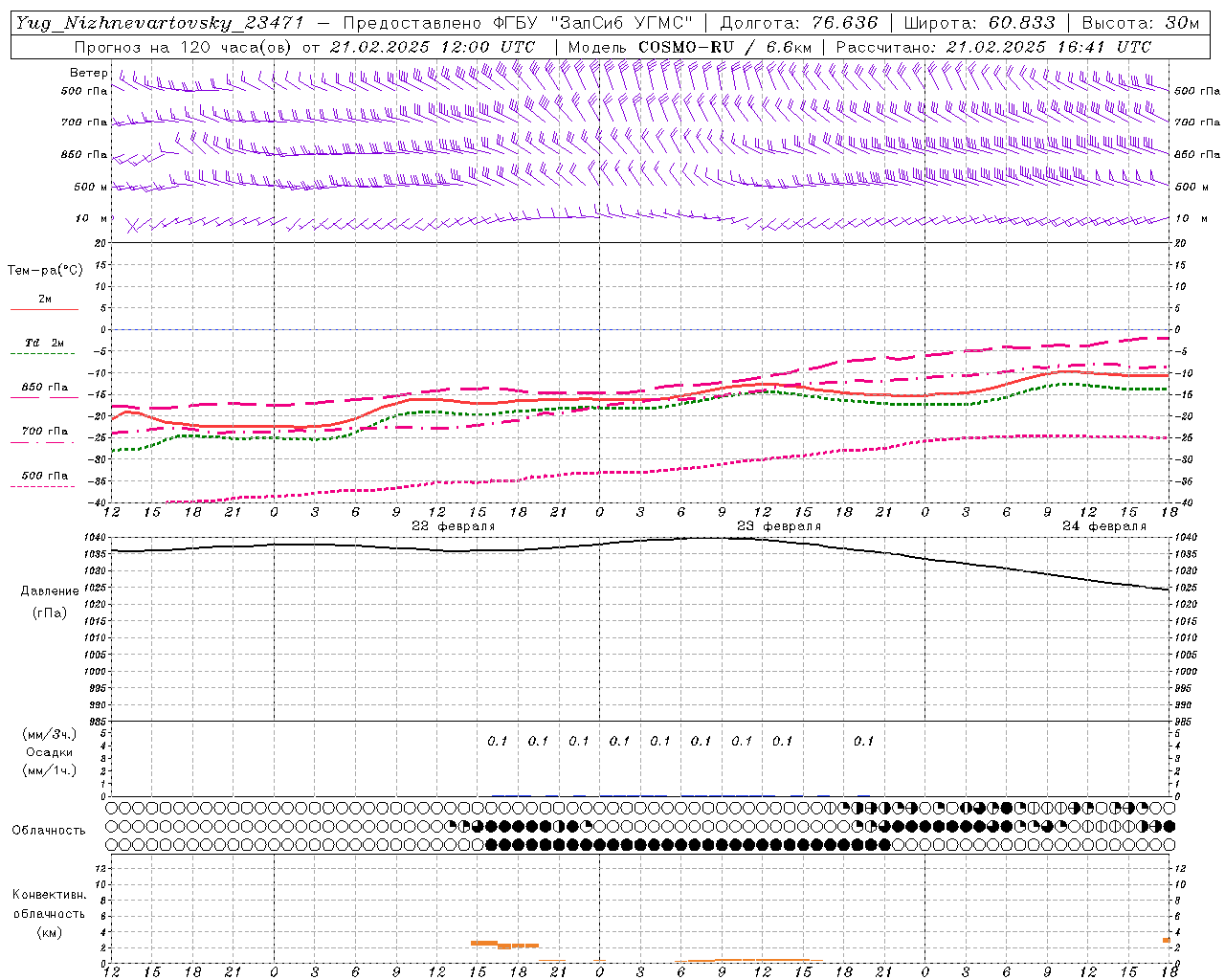Click the Конвективн. convective cloud label

coord(49,895)
